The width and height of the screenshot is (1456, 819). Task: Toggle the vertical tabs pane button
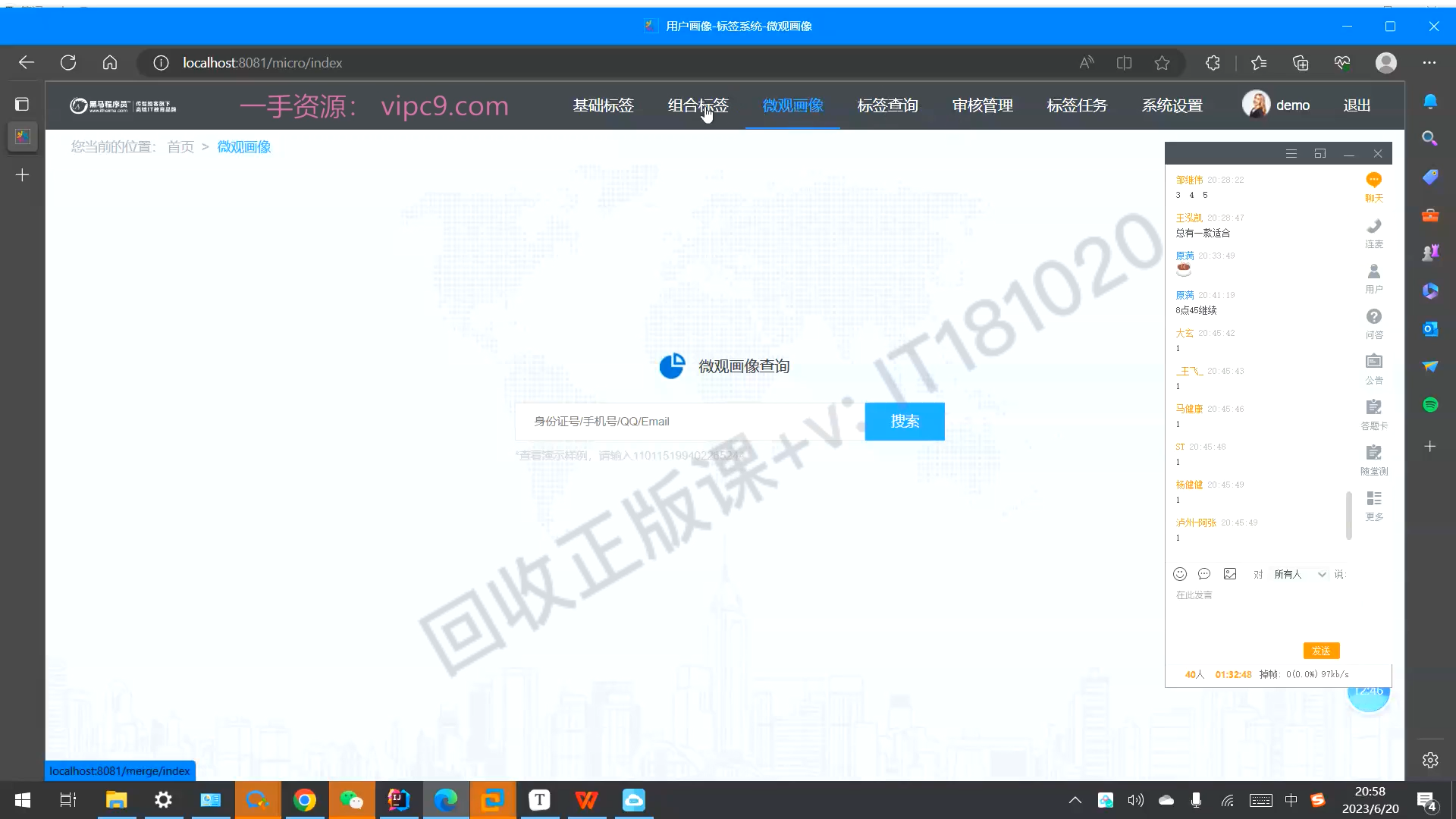(x=22, y=104)
